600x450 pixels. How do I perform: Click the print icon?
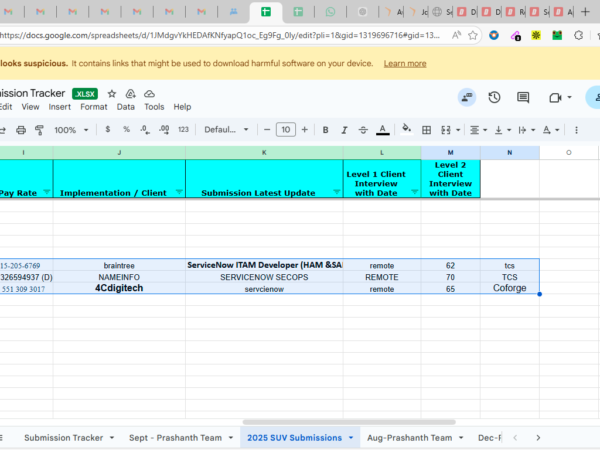19,129
